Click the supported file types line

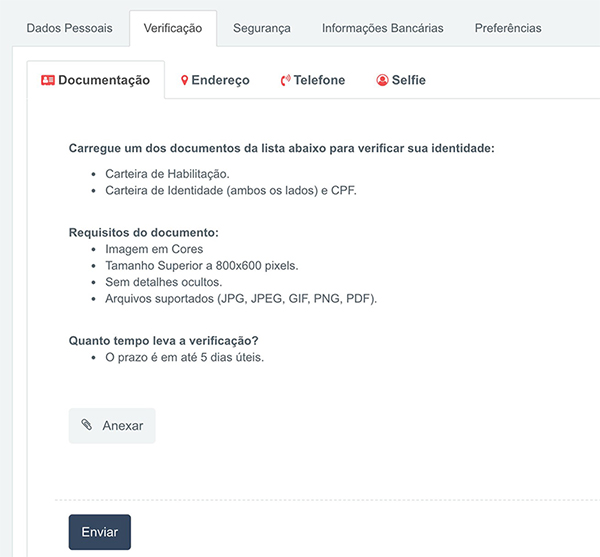pos(241,299)
